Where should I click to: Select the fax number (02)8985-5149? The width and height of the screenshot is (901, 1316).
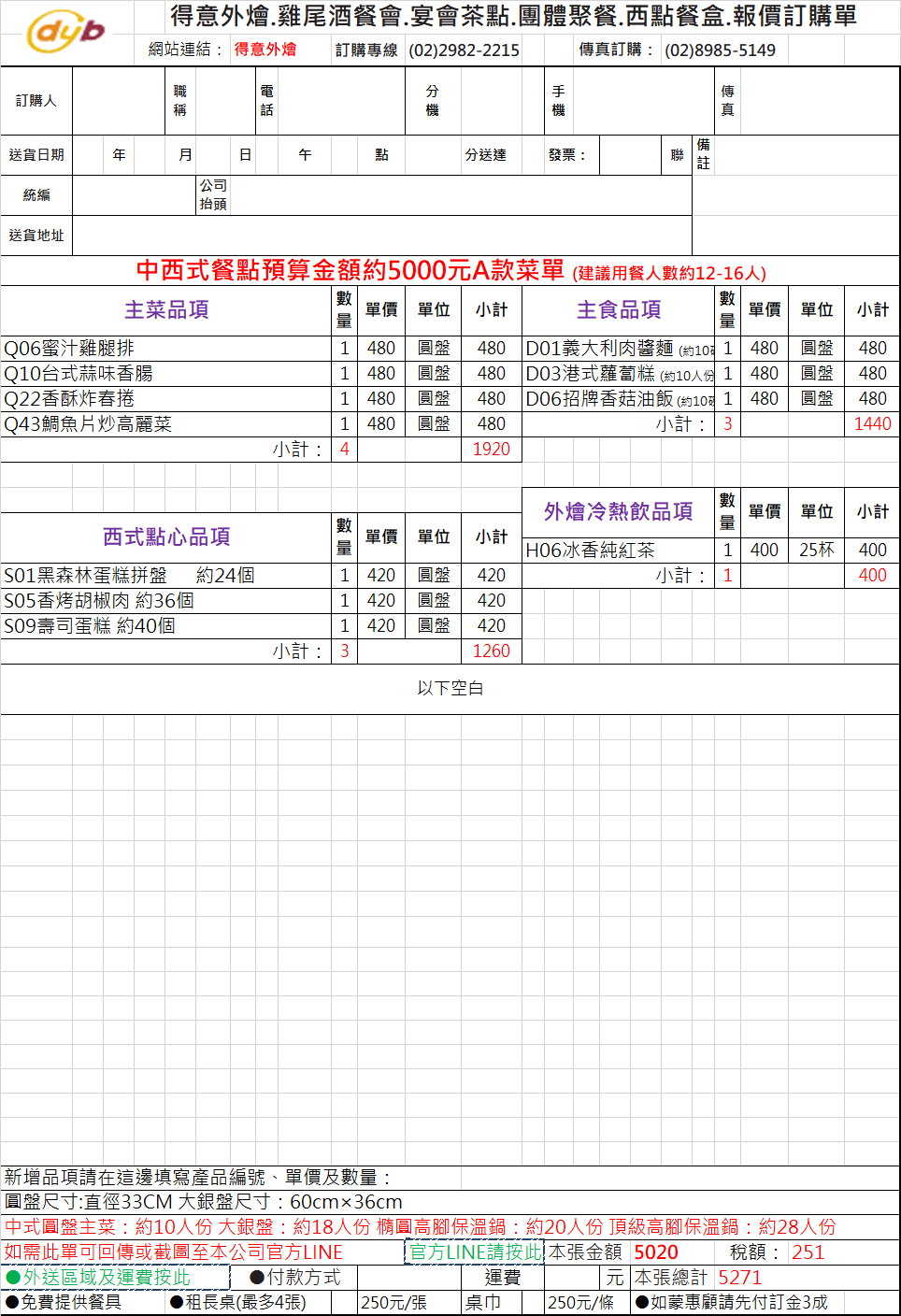(x=720, y=50)
